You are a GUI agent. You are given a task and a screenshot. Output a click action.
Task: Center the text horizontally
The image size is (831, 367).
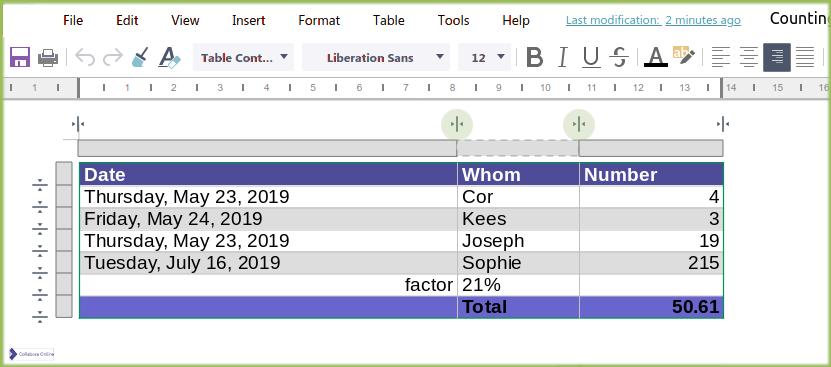point(749,57)
